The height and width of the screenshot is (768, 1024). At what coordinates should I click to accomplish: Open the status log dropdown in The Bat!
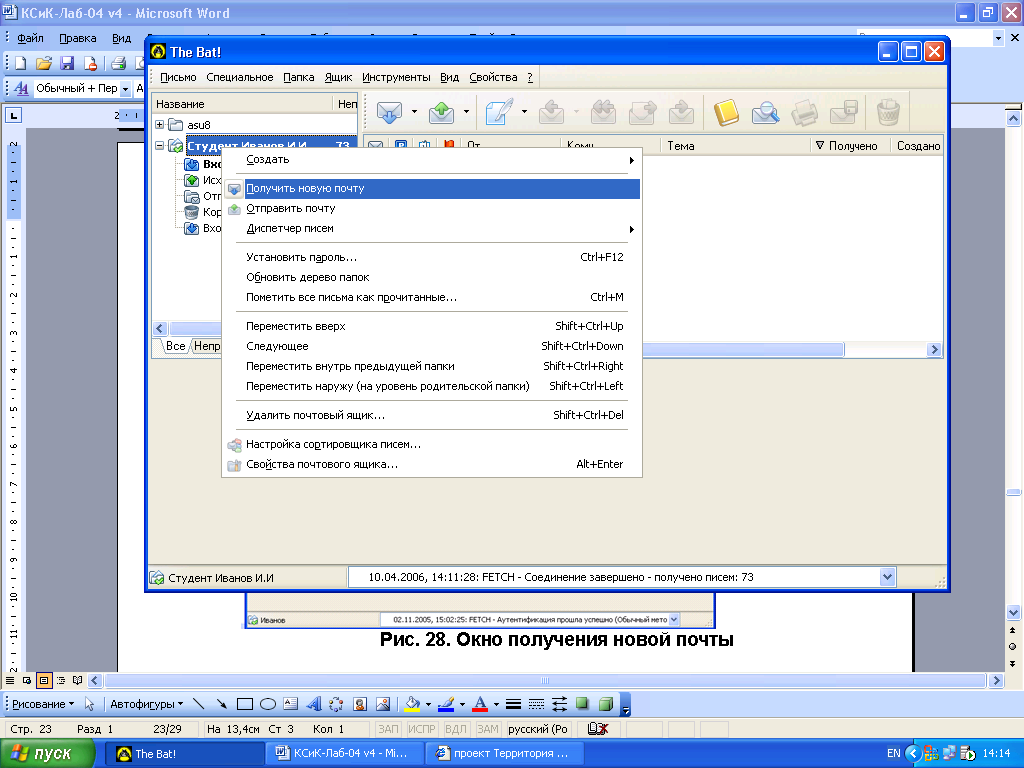click(x=887, y=577)
